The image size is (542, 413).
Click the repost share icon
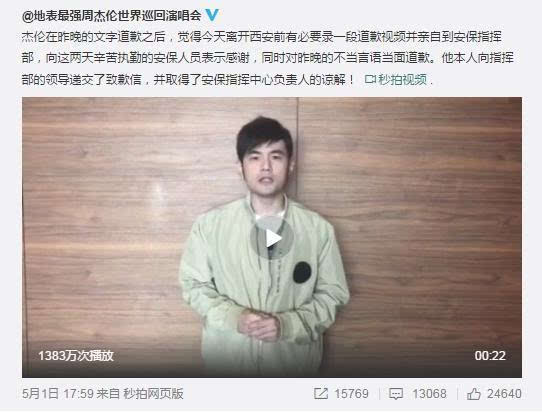pyautogui.click(x=321, y=394)
